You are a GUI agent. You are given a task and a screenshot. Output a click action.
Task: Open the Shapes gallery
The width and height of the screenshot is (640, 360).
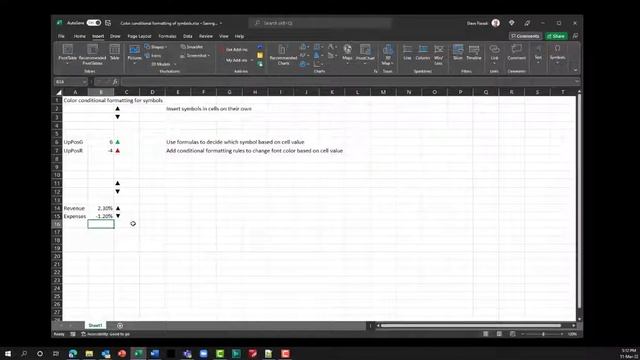tap(156, 47)
